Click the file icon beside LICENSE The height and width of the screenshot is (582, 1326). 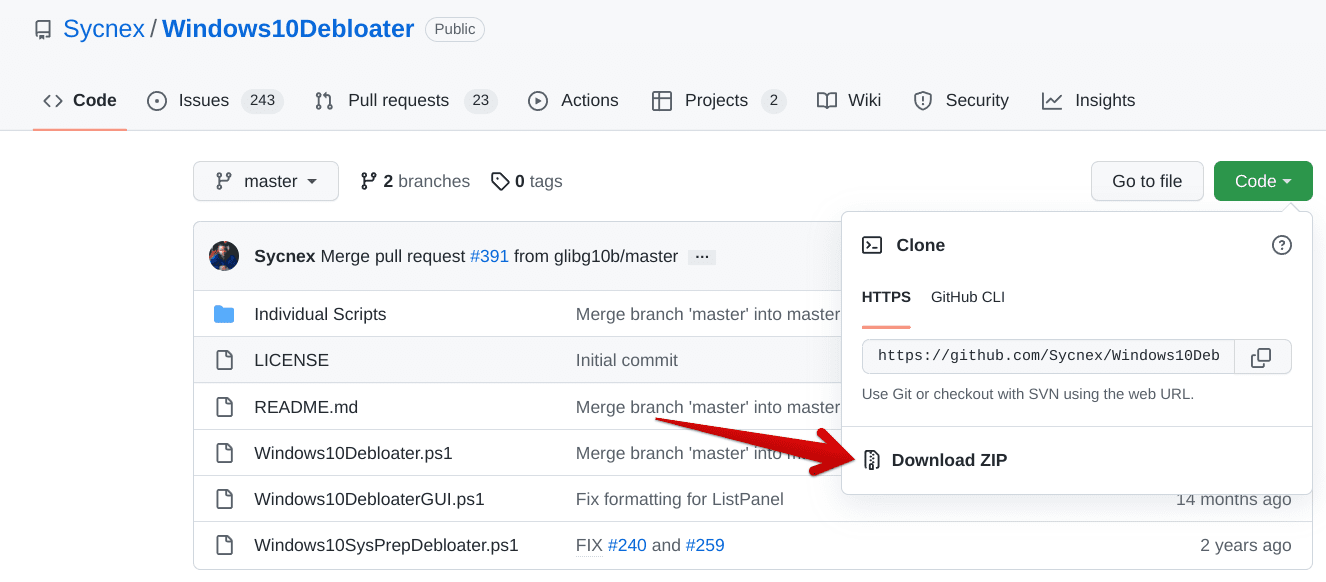[224, 360]
